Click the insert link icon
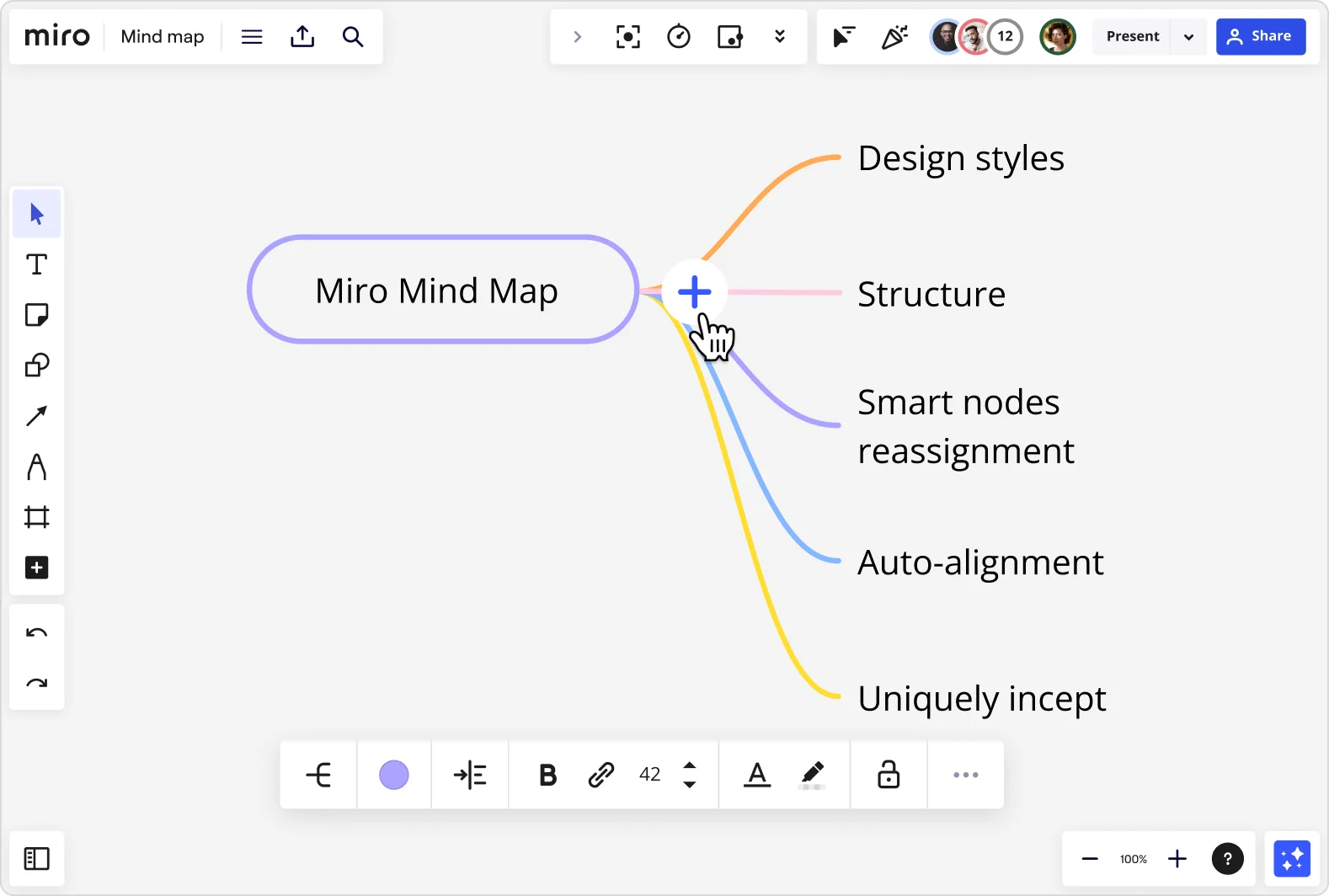The width and height of the screenshot is (1329, 896). [x=600, y=775]
